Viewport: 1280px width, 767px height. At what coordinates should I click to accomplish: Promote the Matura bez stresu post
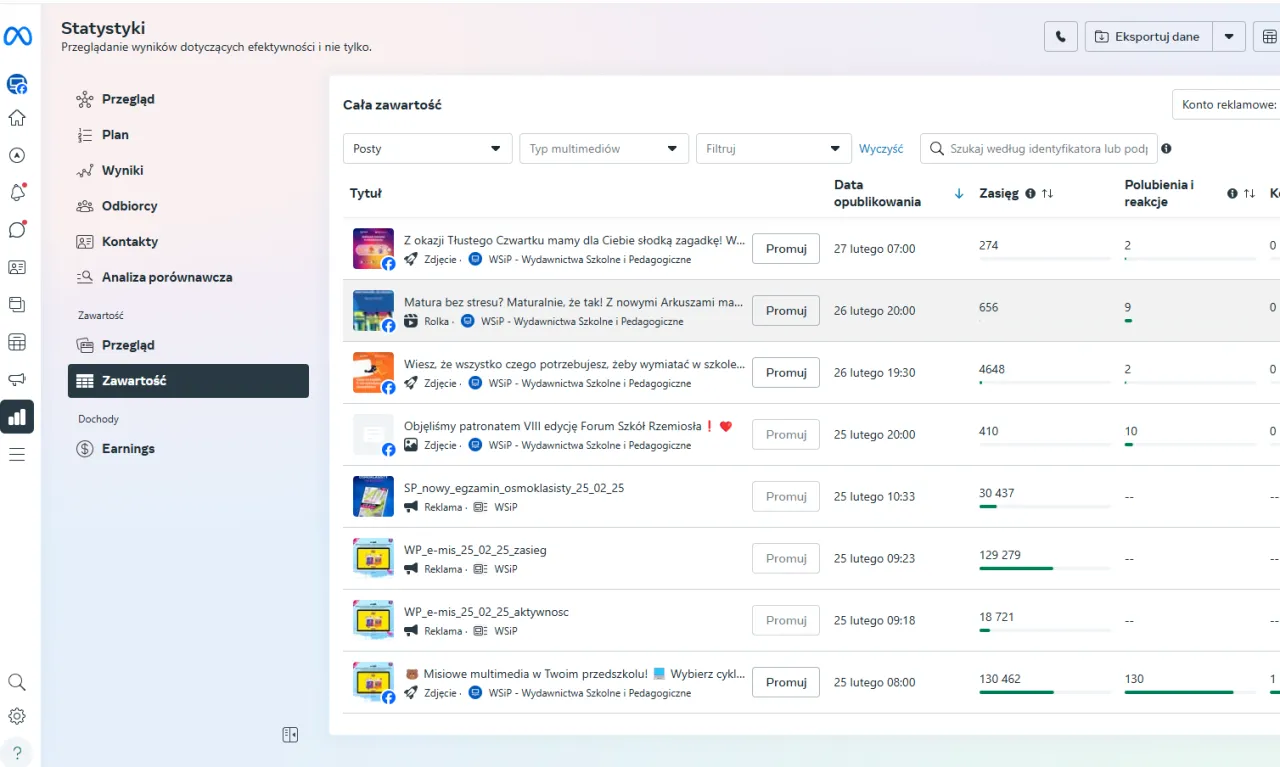click(x=785, y=311)
